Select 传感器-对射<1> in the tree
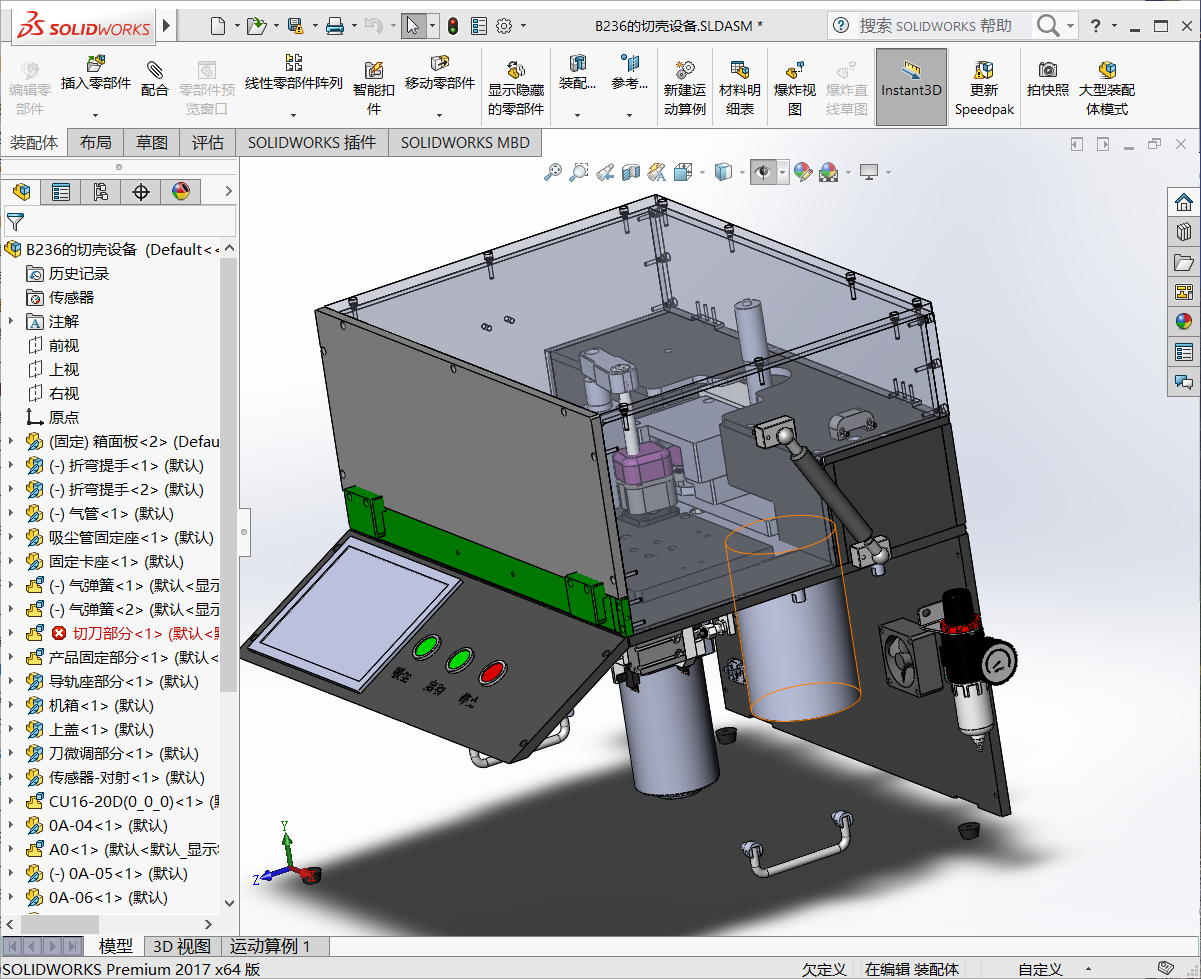Screen dimensions: 1201x979 click(x=126, y=778)
